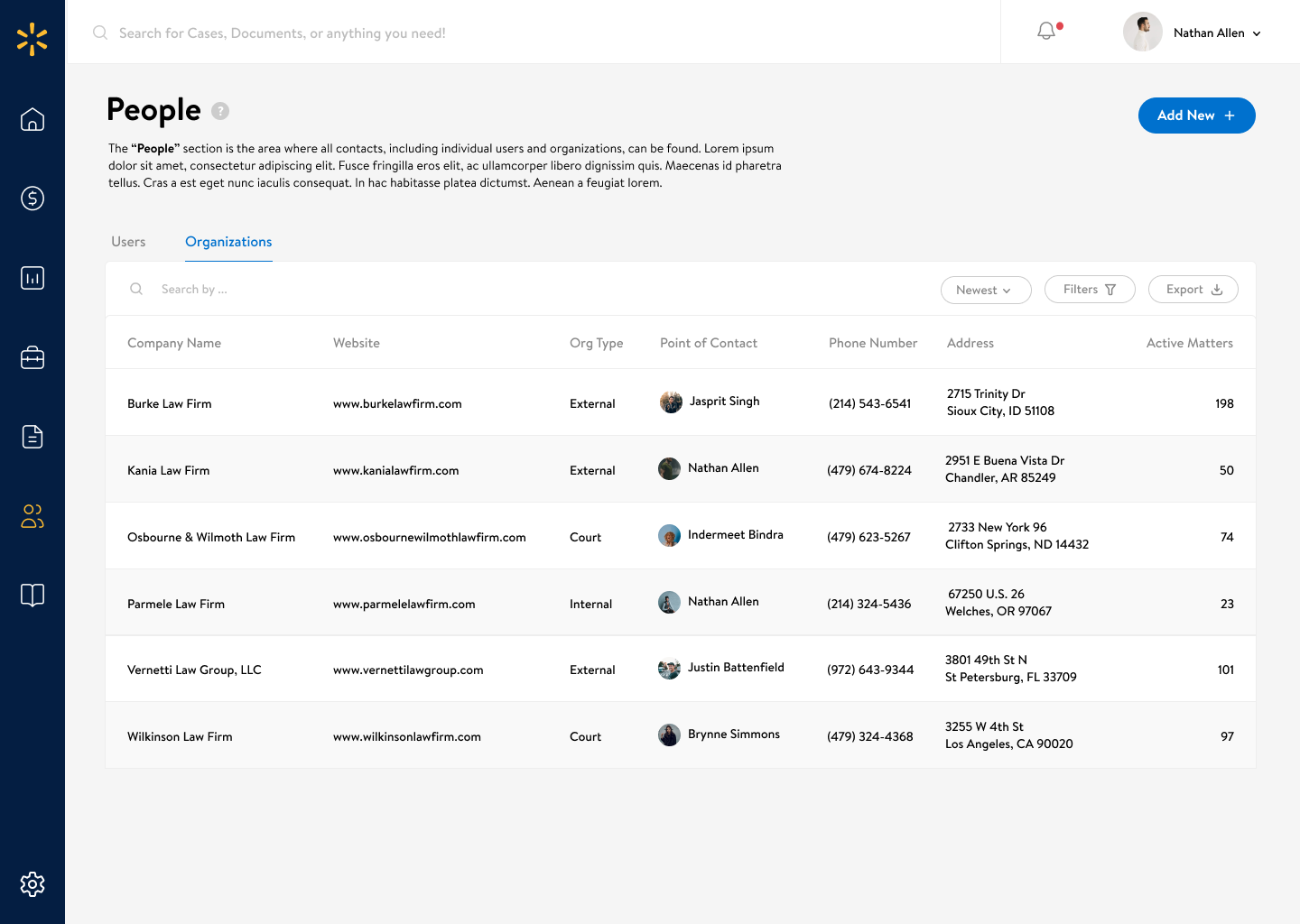Open the book library icon
The width and height of the screenshot is (1300, 924).
coord(32,596)
